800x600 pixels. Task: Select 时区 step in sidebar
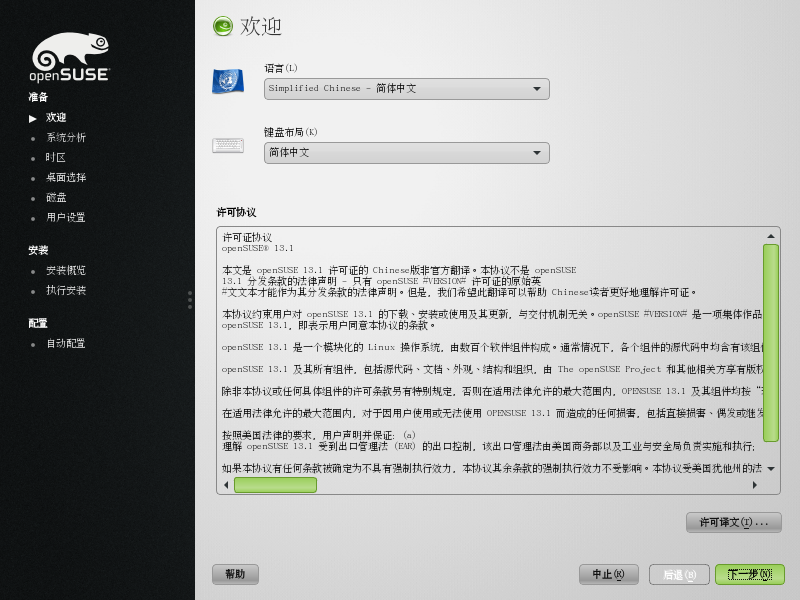pyautogui.click(x=56, y=157)
